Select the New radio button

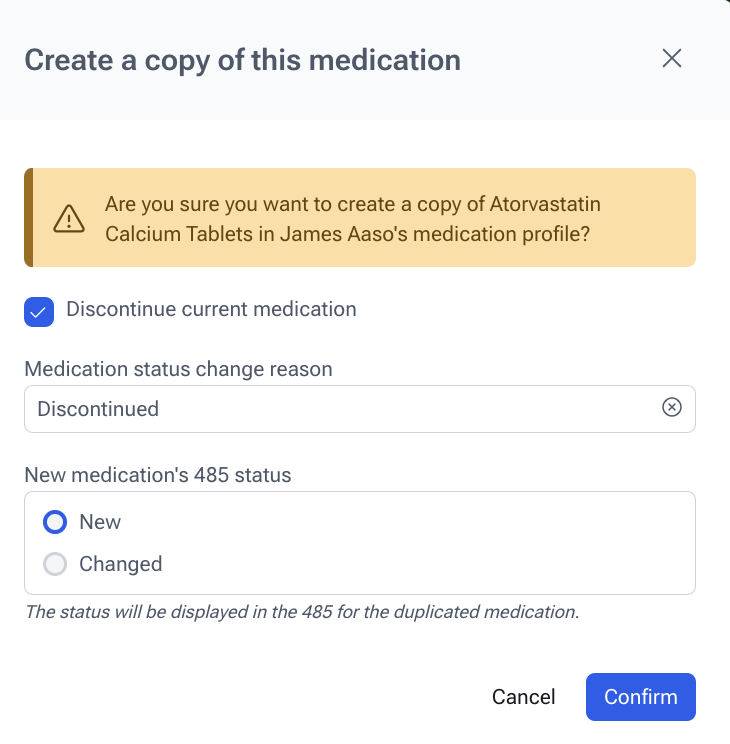tap(55, 522)
